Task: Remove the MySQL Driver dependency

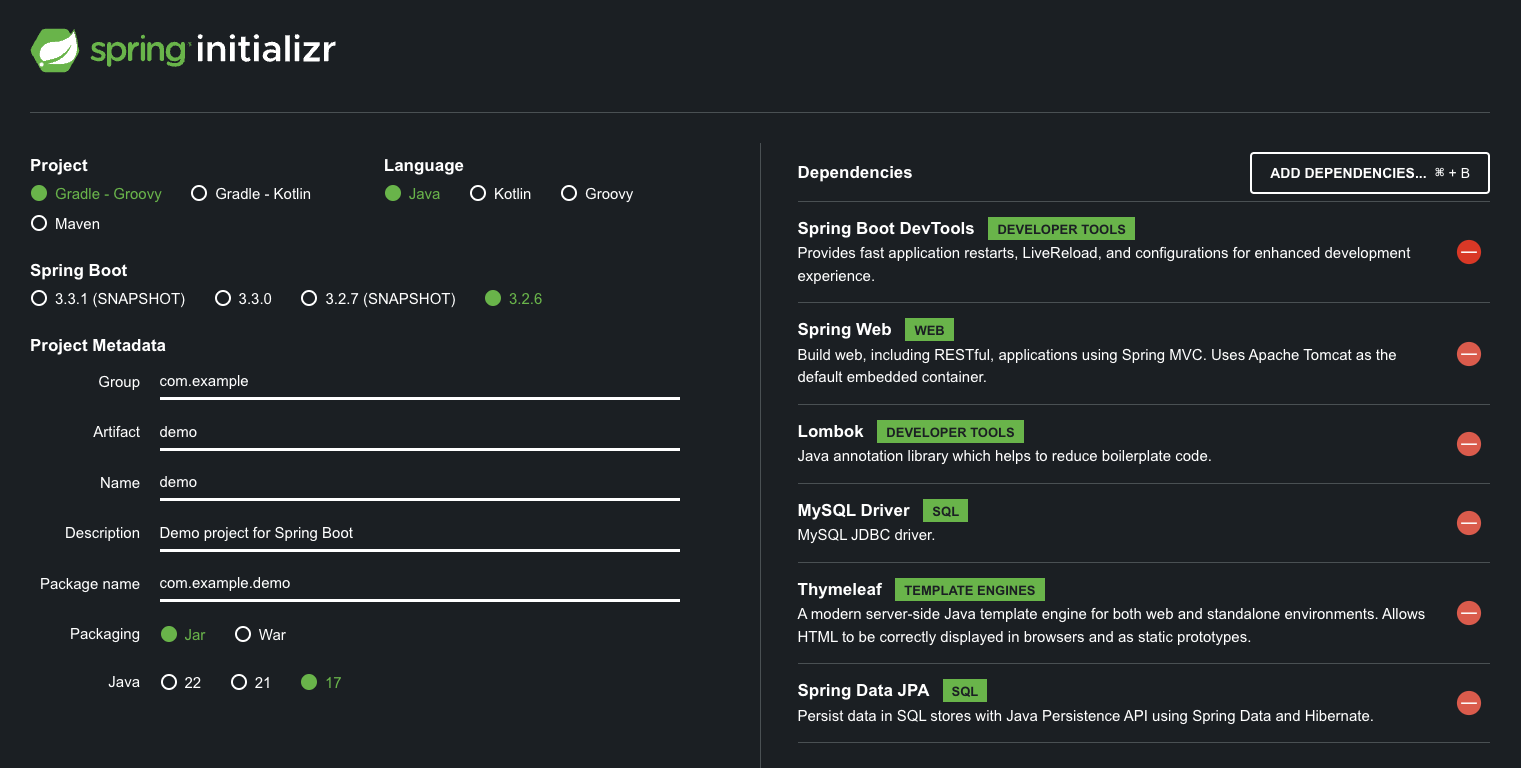Action: [1468, 523]
